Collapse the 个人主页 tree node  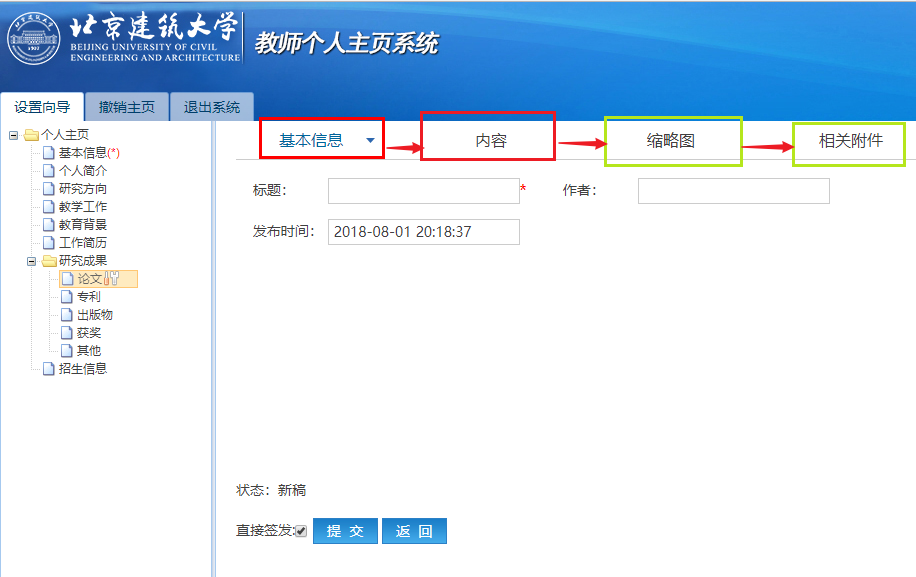pos(13,135)
